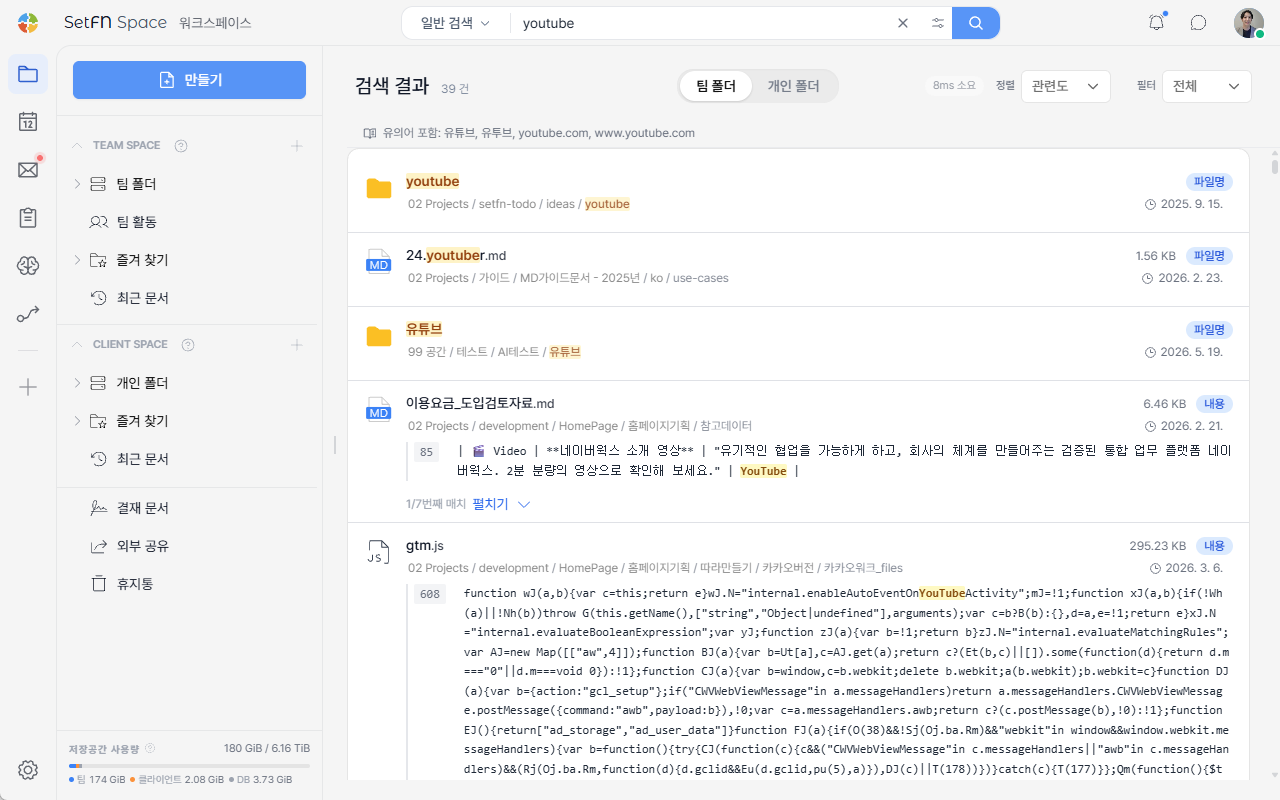Image resolution: width=1280 pixels, height=800 pixels.
Task: Open the gtm.js result
Action: [x=425, y=546]
